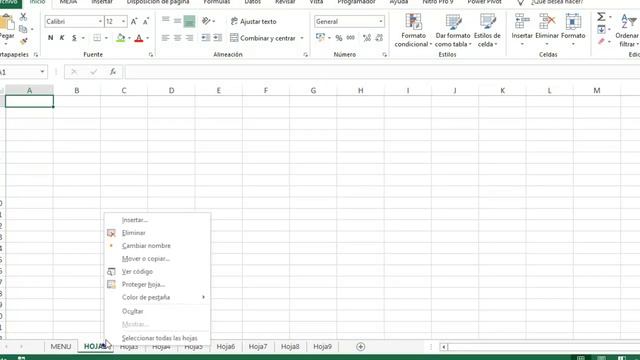
Task: Decrease indent icon
Action: pyautogui.click(x=206, y=38)
